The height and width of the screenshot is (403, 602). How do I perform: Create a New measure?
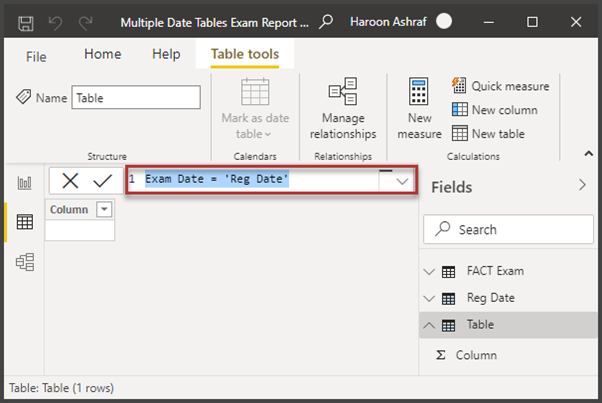419,109
